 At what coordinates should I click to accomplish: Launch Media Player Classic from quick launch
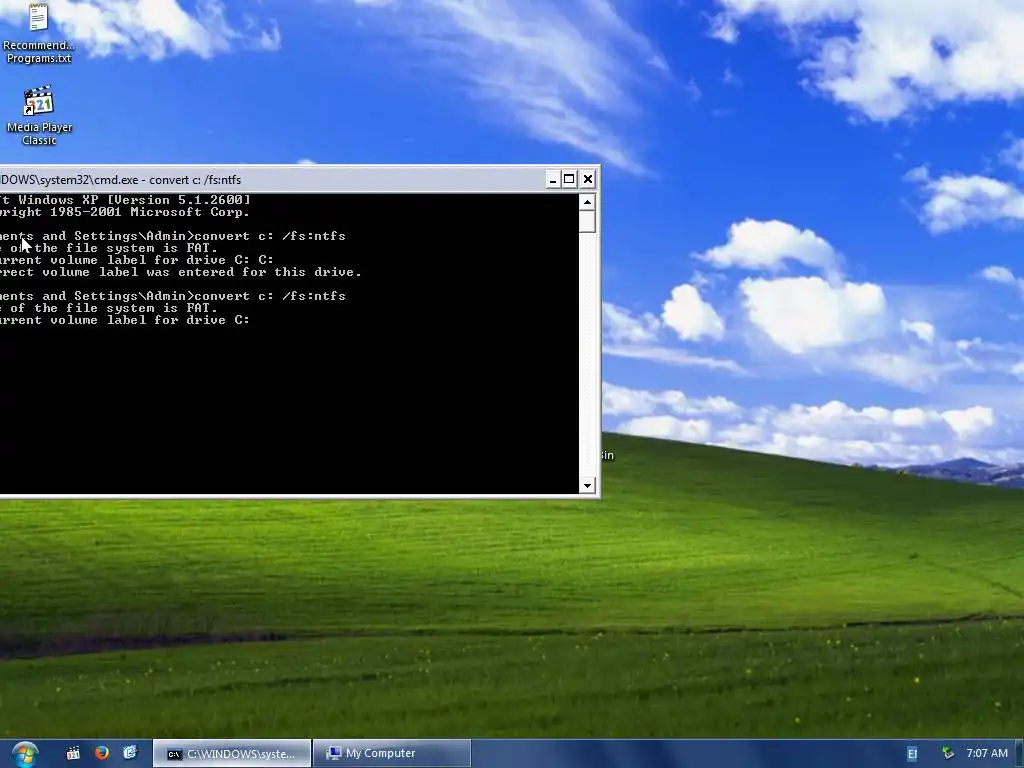coord(72,753)
